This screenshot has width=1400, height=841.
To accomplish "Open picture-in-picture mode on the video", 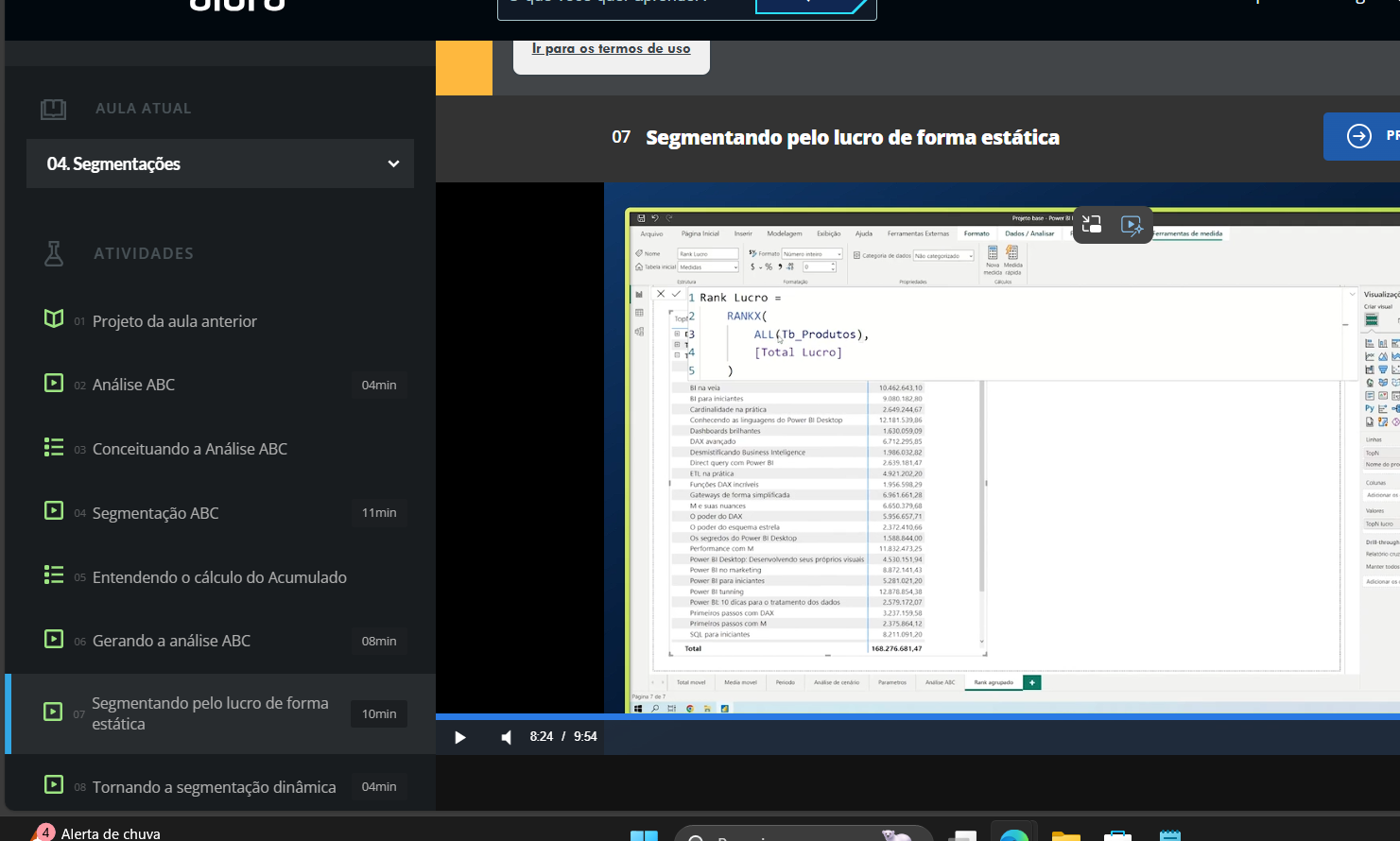I will click(x=1092, y=225).
